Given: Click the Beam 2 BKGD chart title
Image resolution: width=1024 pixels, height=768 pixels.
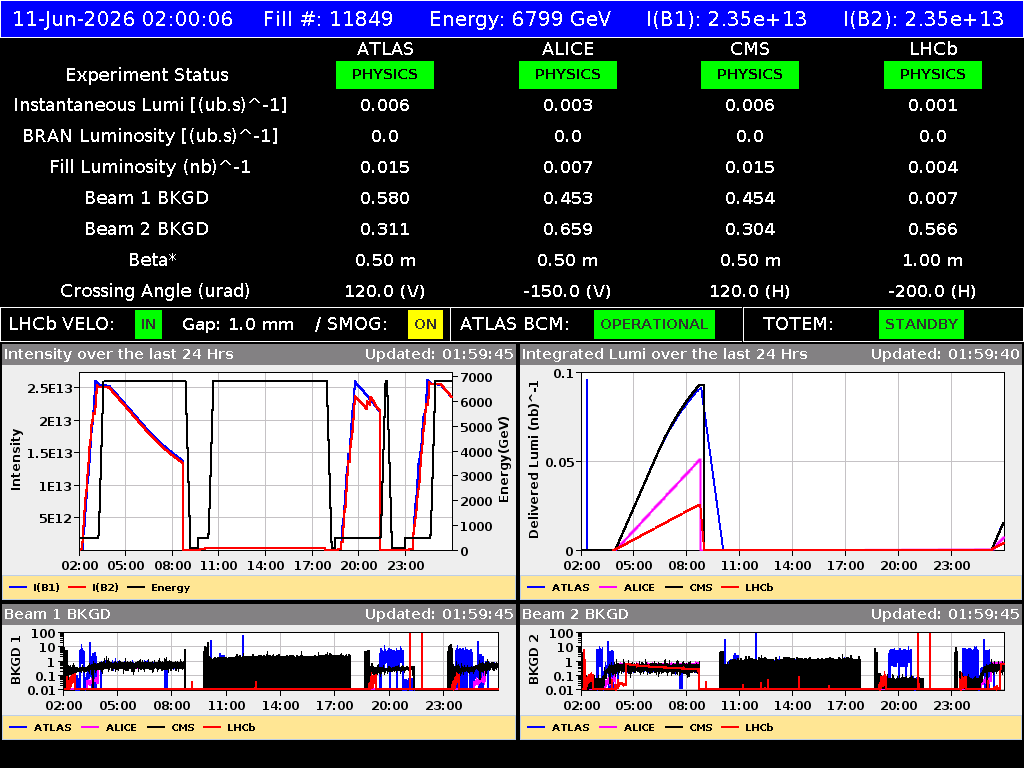Looking at the screenshot, I should pyautogui.click(x=575, y=614).
